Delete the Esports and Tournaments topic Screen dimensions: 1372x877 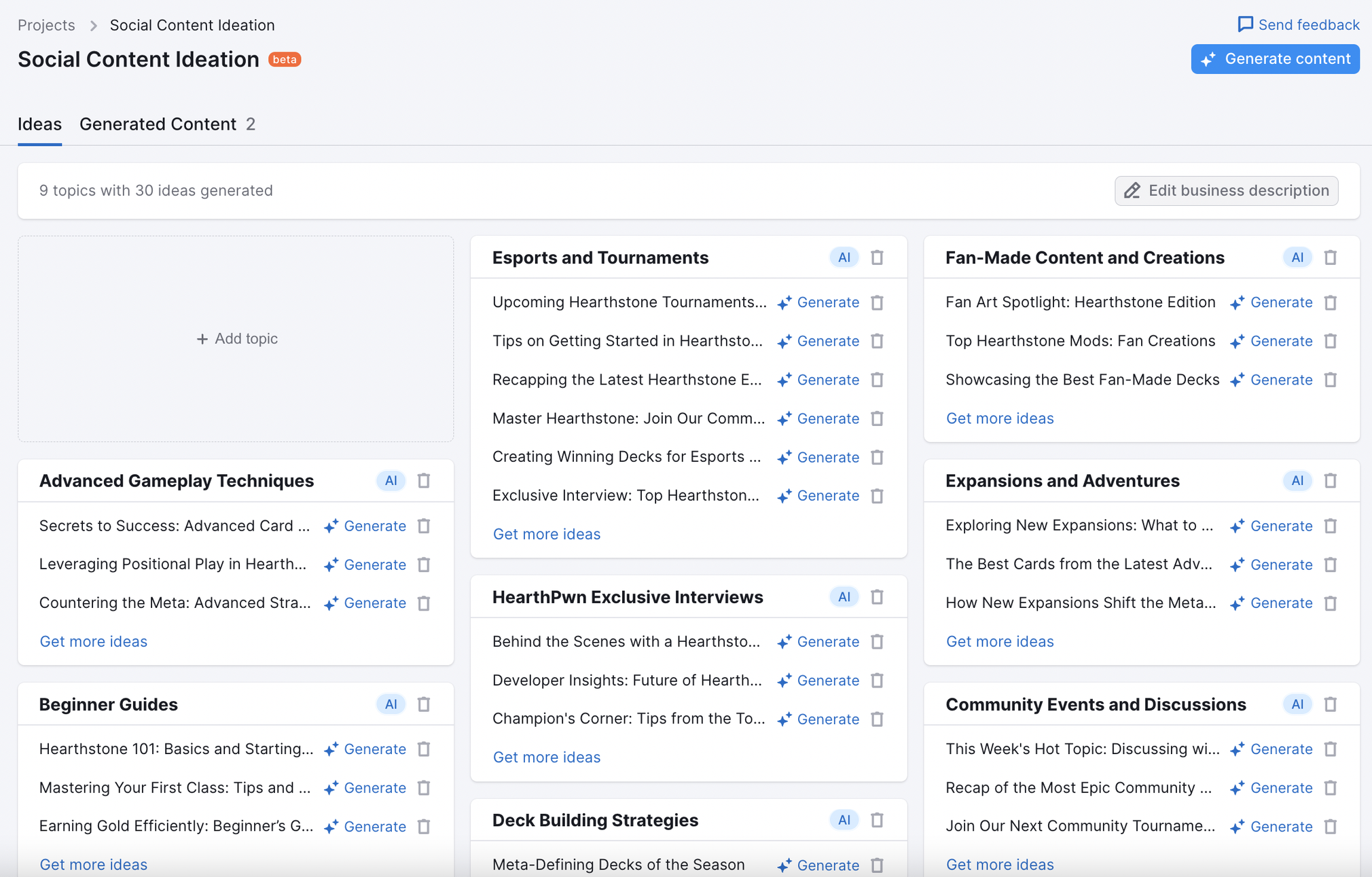click(877, 257)
